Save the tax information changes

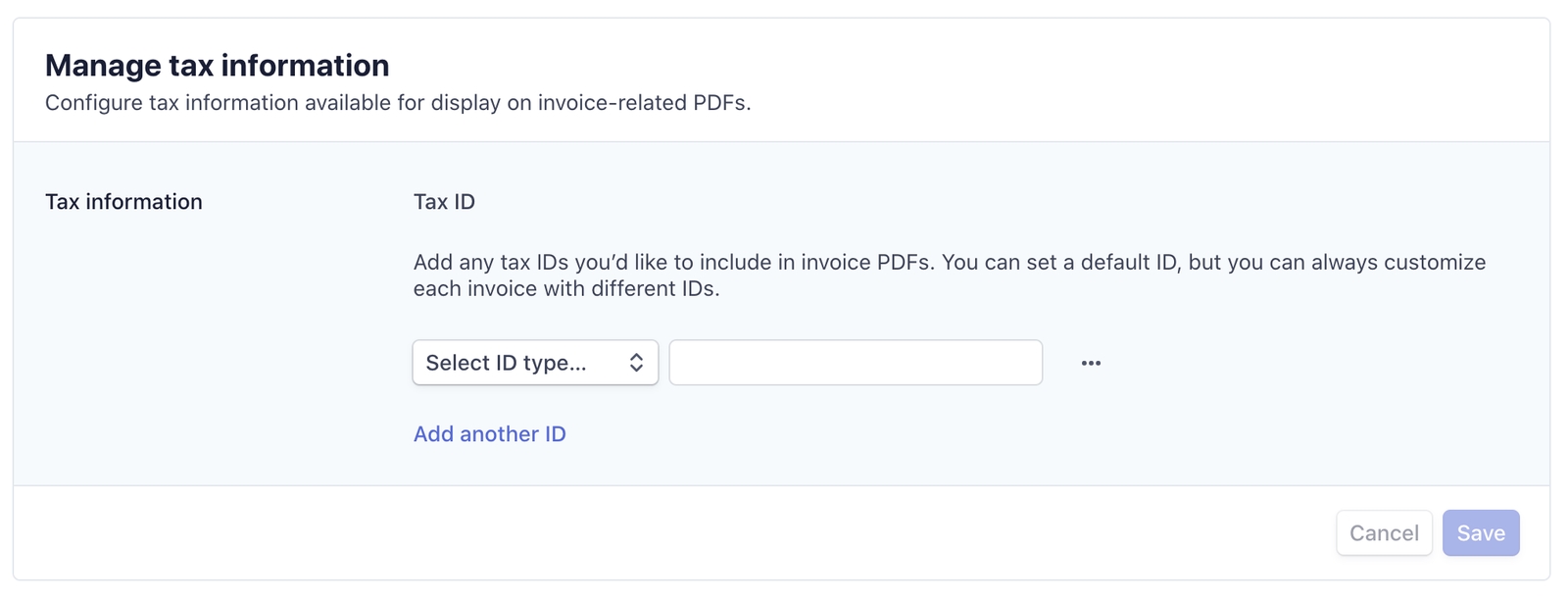[x=1480, y=533]
